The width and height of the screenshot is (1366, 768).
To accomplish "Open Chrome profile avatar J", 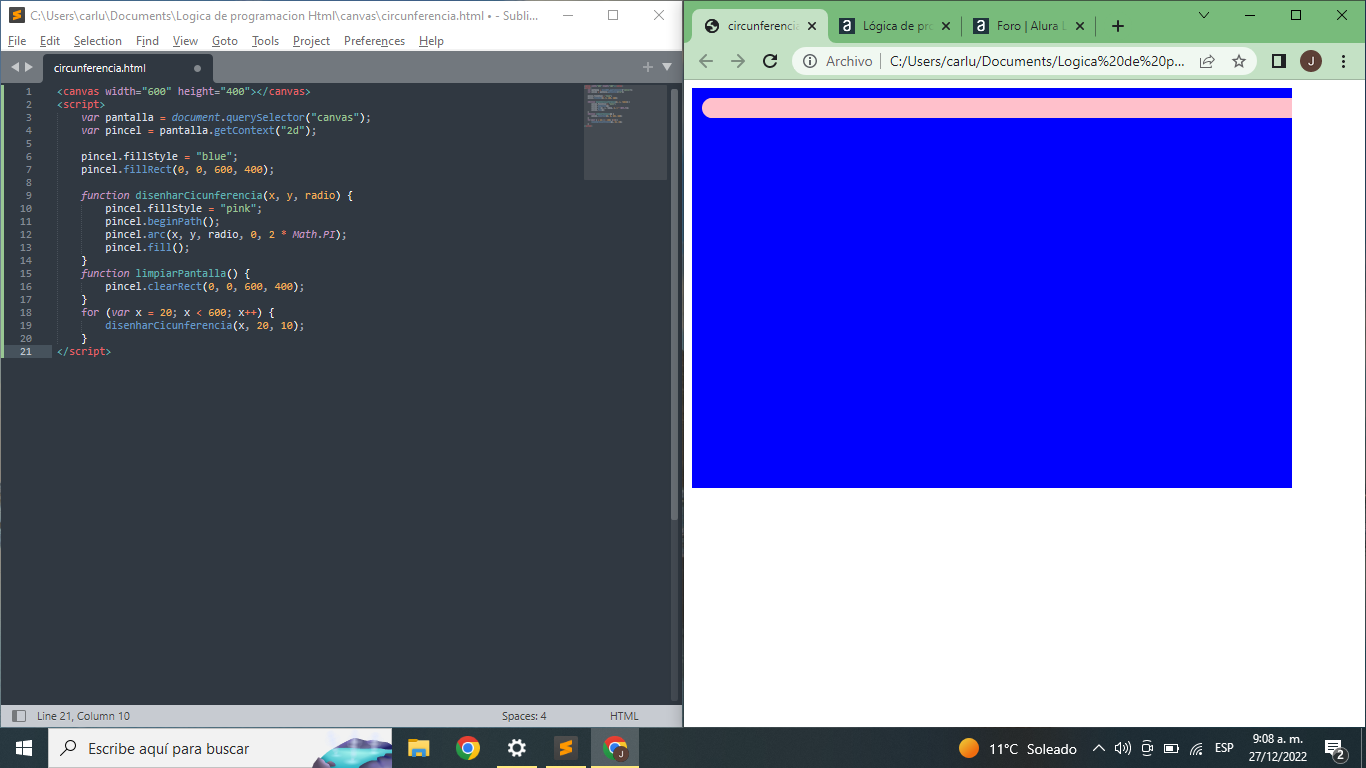I will pos(1311,61).
